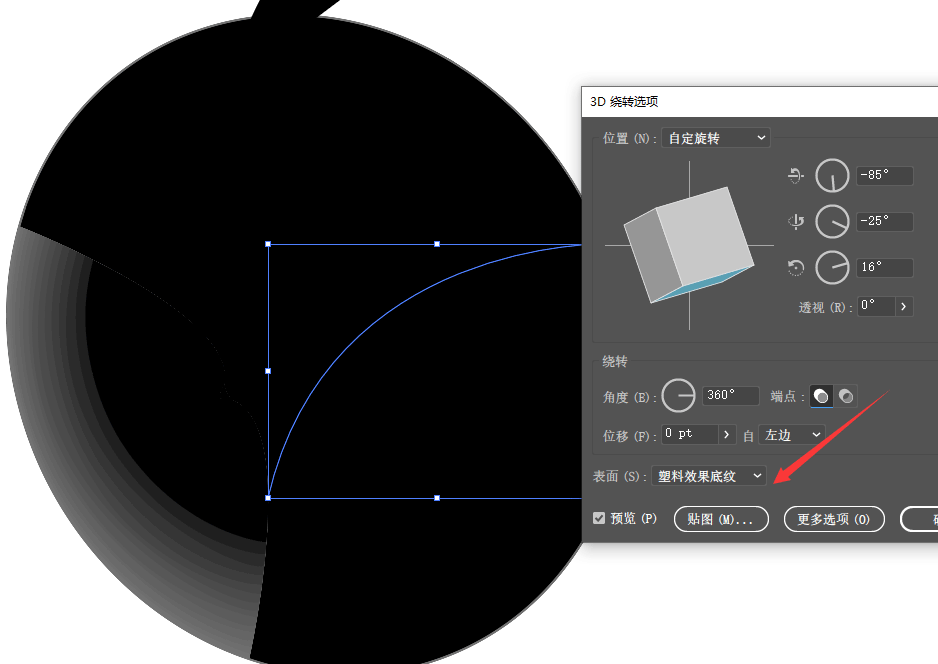Open the 自 dropdown showing 左边
Image resolution: width=938 pixels, height=664 pixels.
pyautogui.click(x=792, y=435)
